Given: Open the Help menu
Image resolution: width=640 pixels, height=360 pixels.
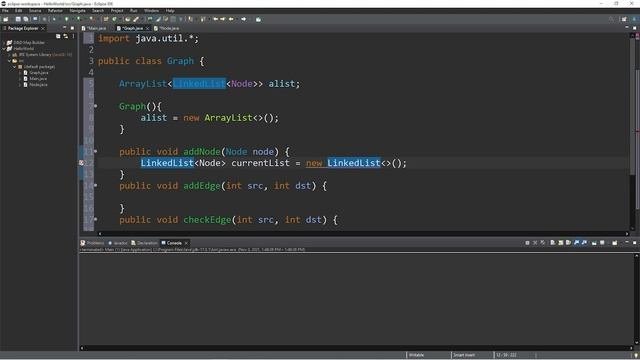Looking at the screenshot, I should pos(170,11).
